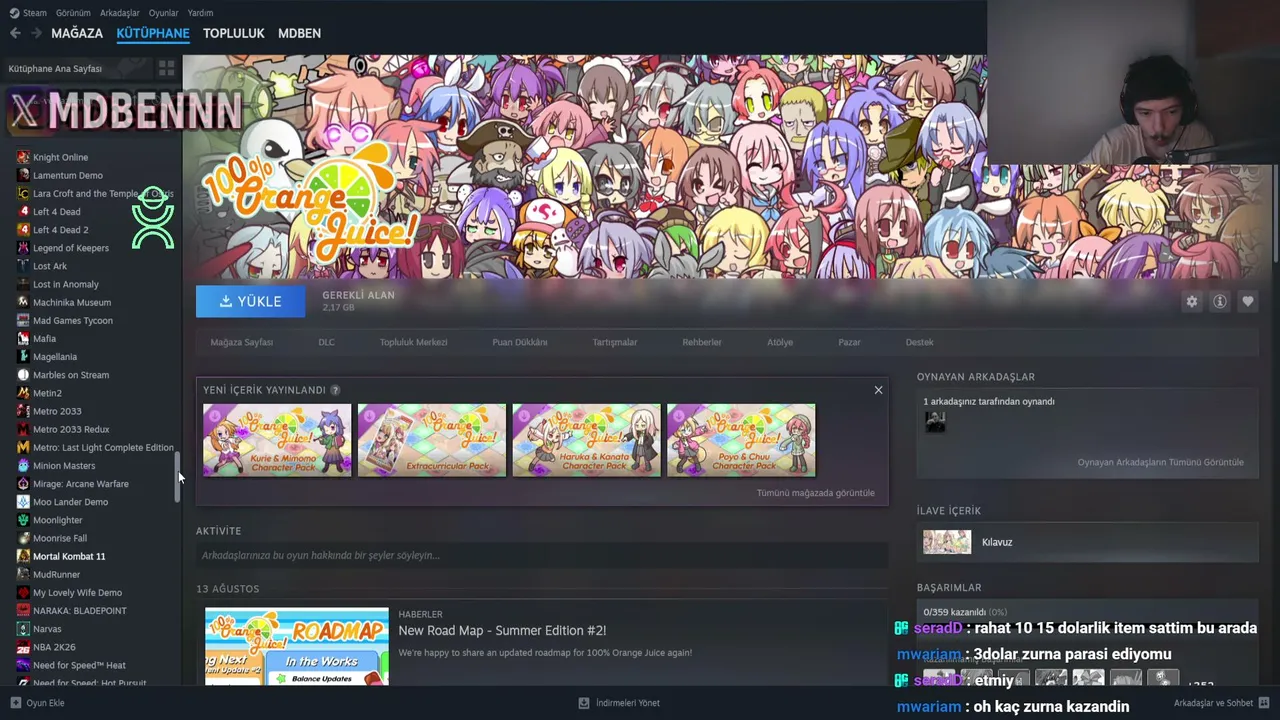Open Rehberler link
Viewport: 1280px width, 720px height.
tap(702, 342)
